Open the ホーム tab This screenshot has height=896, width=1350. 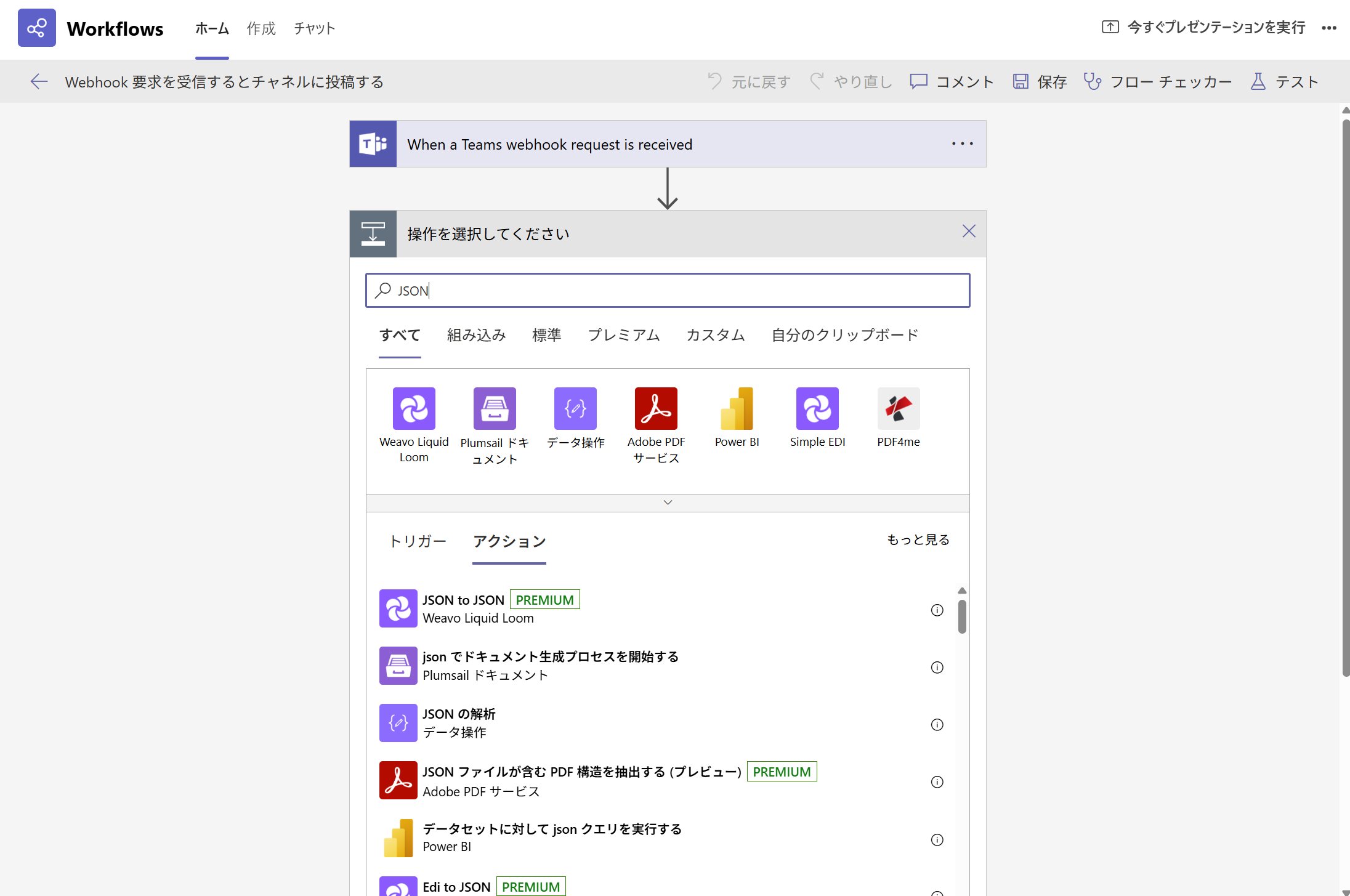[212, 28]
